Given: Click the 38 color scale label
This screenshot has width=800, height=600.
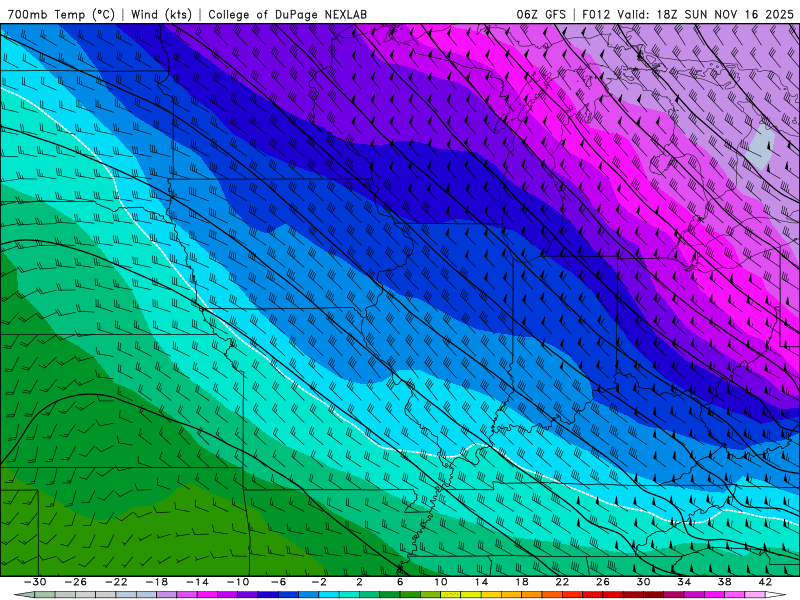Looking at the screenshot, I should click(x=724, y=582).
